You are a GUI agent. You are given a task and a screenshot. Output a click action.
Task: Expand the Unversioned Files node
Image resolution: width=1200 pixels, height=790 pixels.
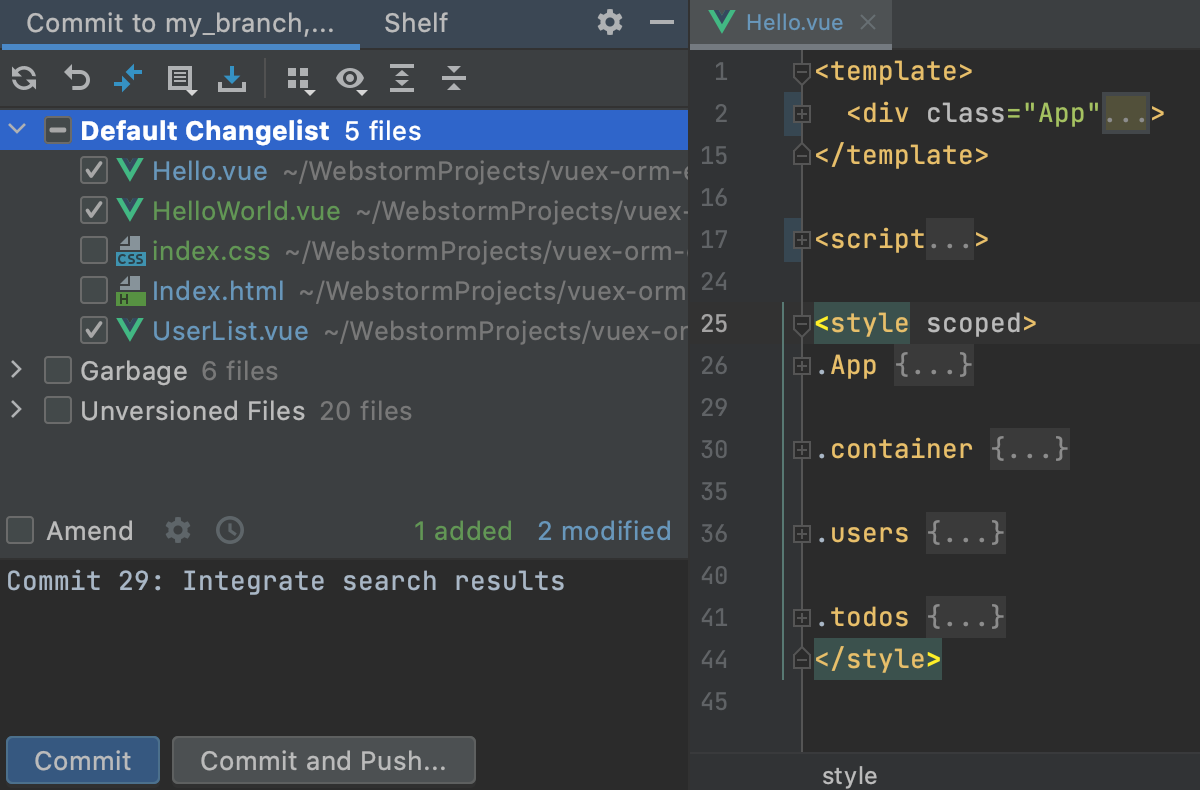click(x=16, y=410)
